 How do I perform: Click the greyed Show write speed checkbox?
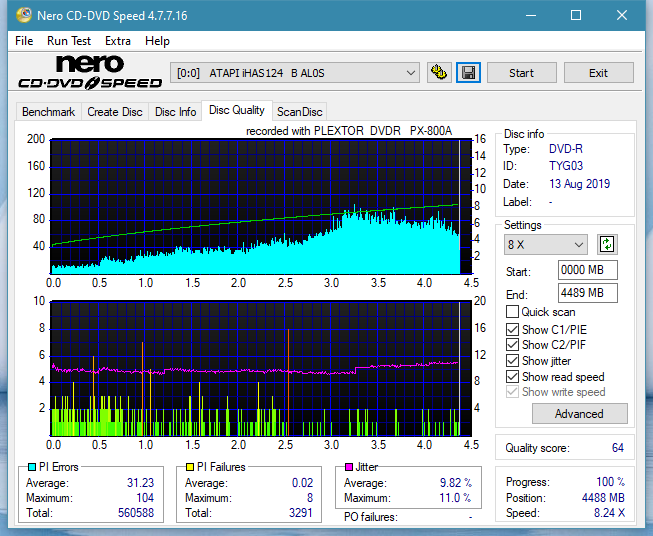pyautogui.click(x=512, y=392)
